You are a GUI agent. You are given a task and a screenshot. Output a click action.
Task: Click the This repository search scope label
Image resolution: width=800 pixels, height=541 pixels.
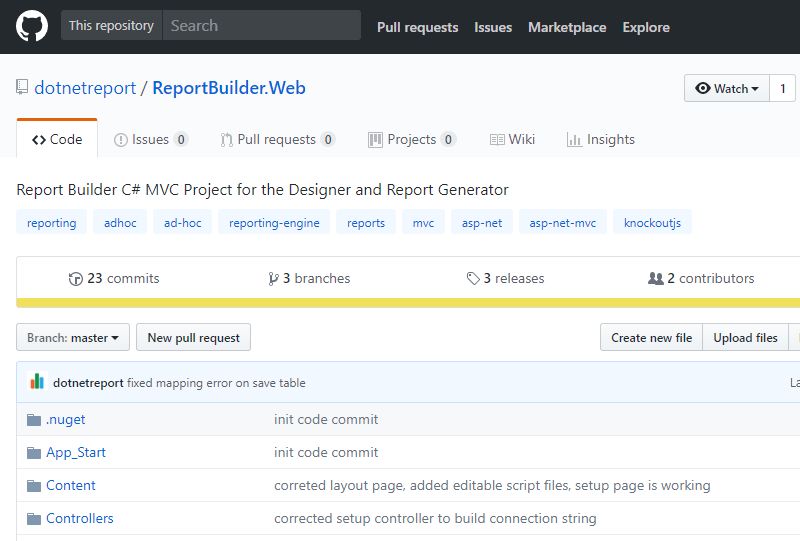tap(111, 26)
